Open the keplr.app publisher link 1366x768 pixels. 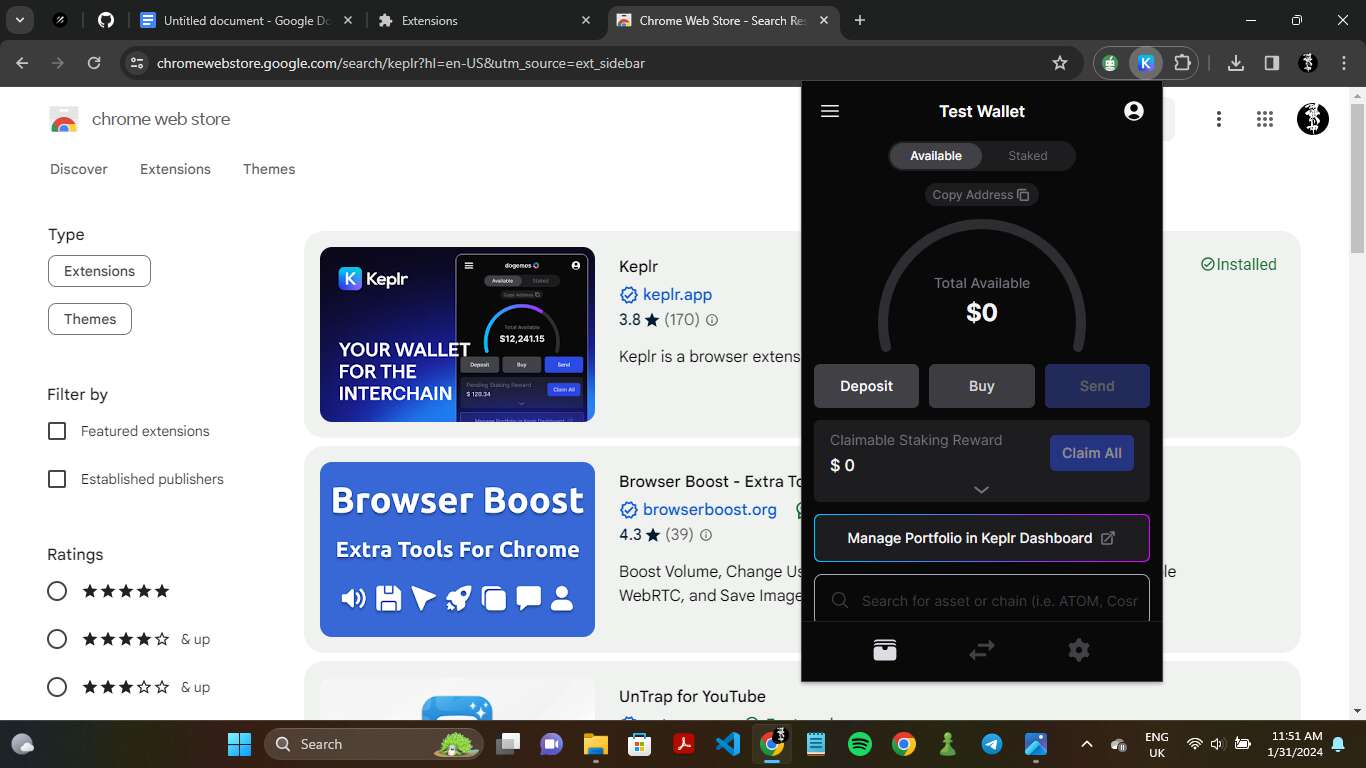coord(677,295)
